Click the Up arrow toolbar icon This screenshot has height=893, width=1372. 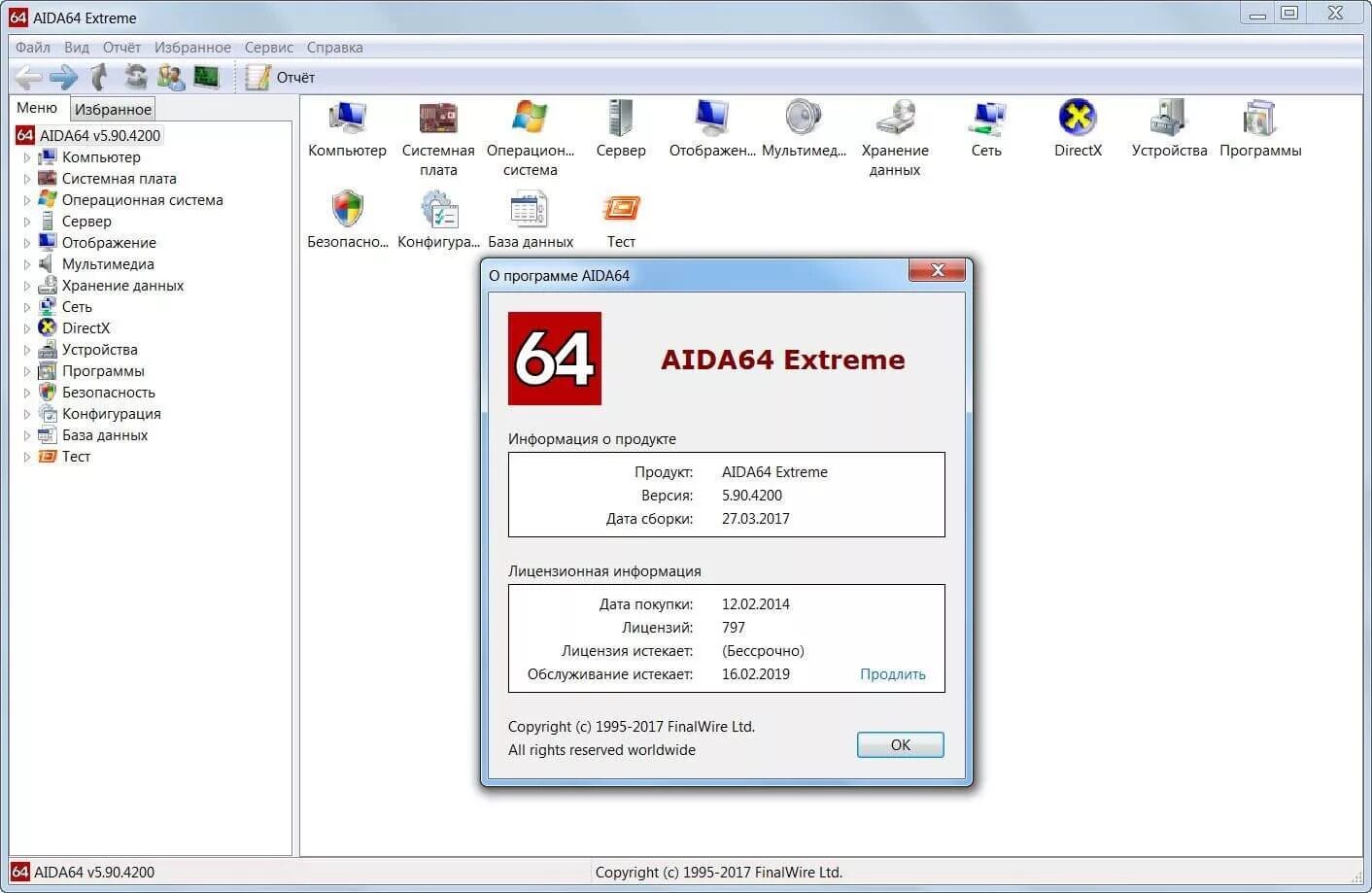[99, 77]
